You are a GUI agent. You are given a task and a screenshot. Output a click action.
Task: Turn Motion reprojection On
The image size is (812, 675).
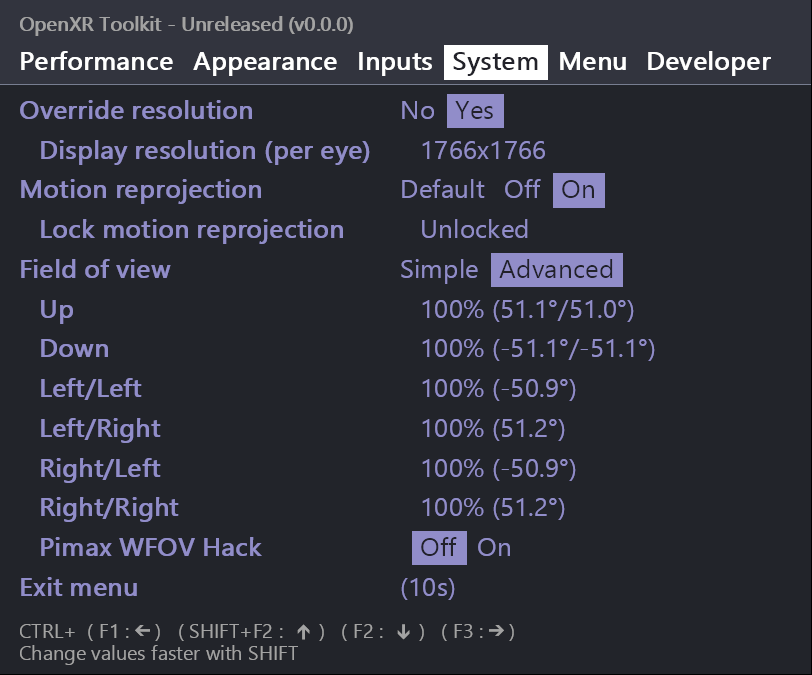(578, 190)
